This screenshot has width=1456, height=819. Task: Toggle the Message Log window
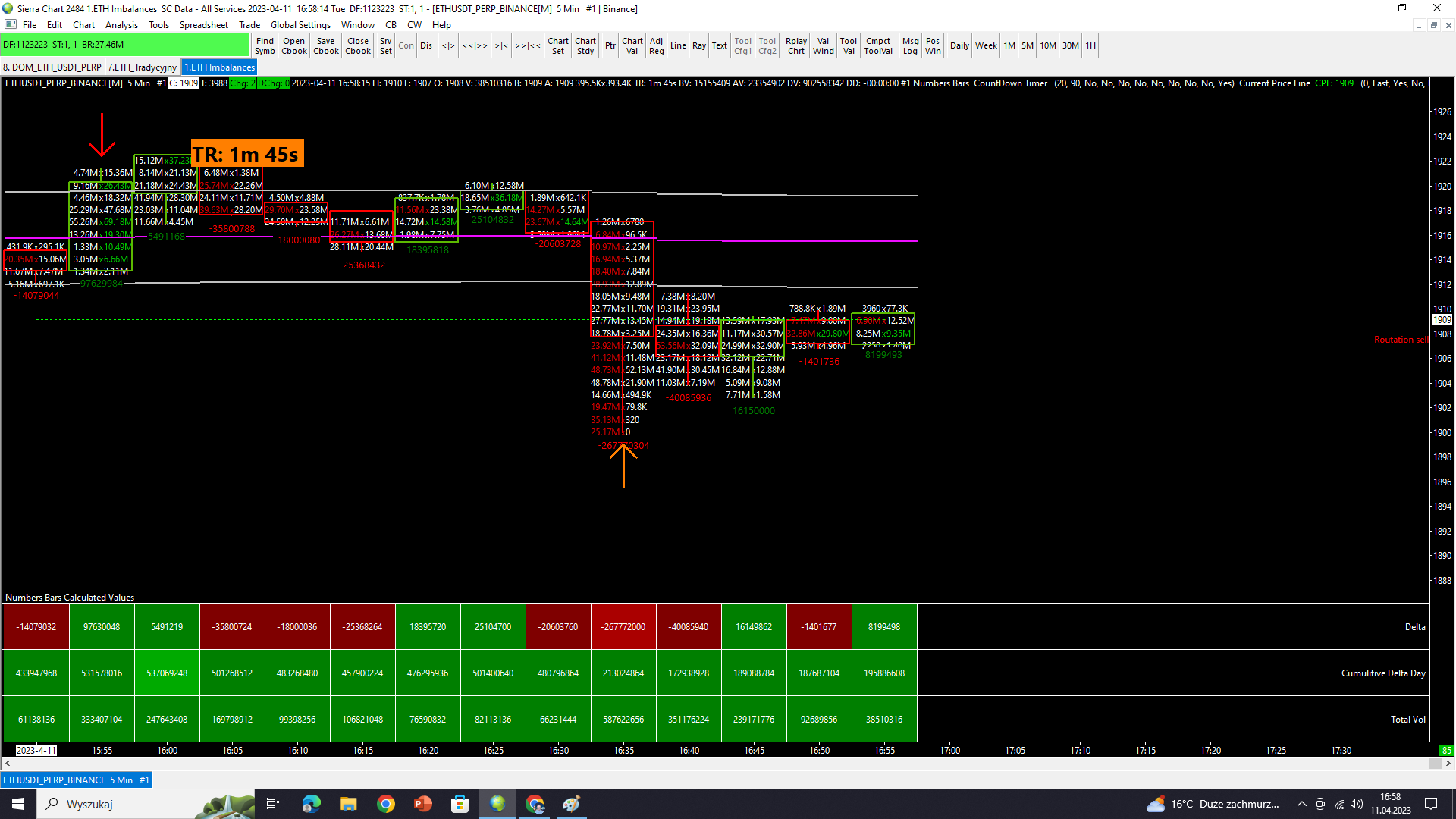coord(910,45)
